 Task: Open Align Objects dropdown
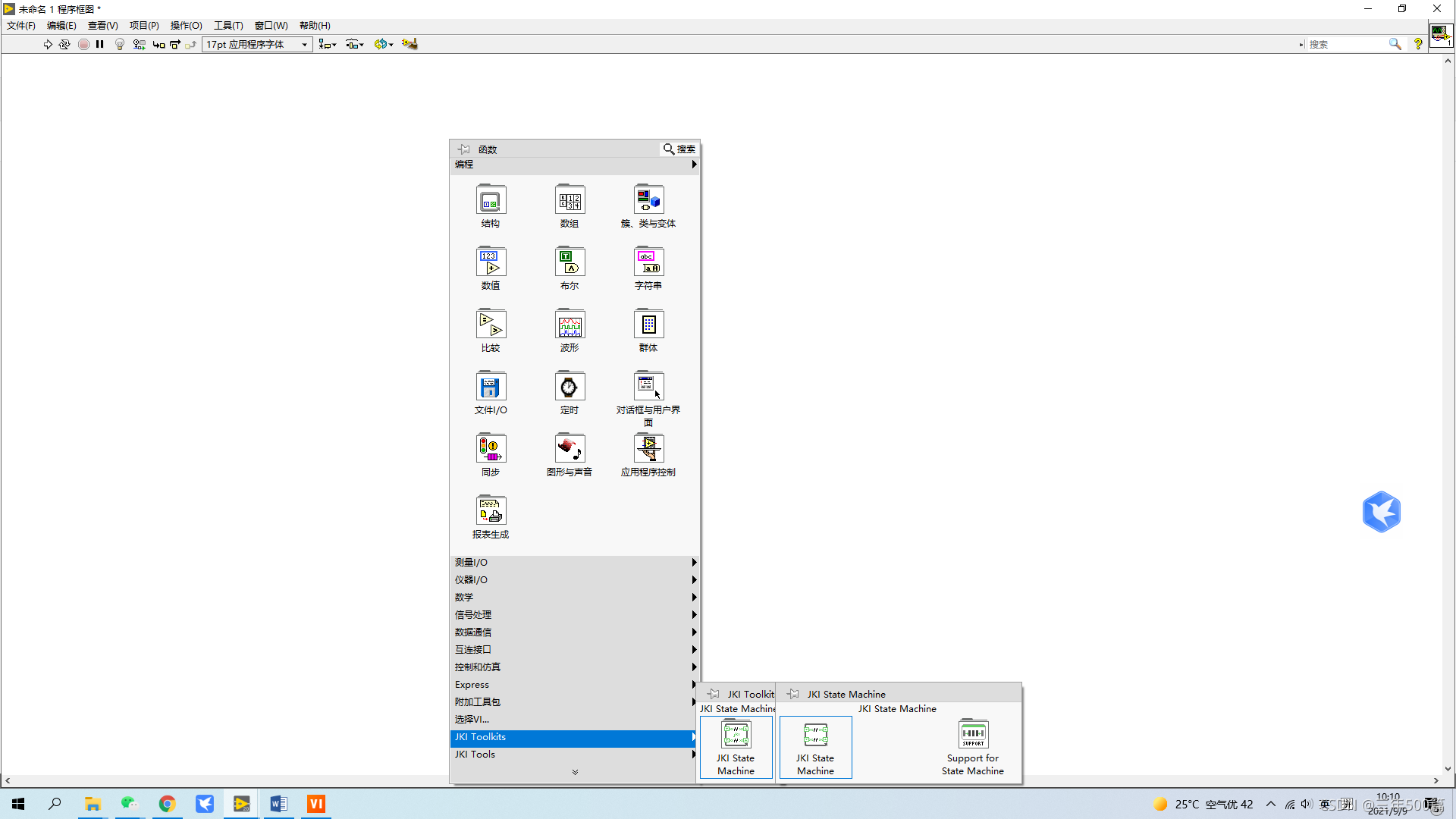coord(328,45)
